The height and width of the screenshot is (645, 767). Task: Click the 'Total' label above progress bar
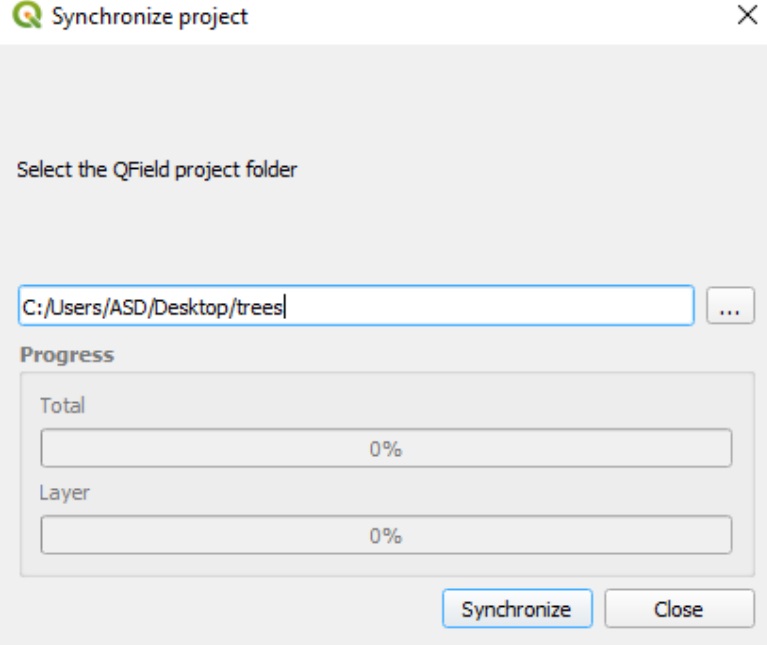[x=62, y=406]
